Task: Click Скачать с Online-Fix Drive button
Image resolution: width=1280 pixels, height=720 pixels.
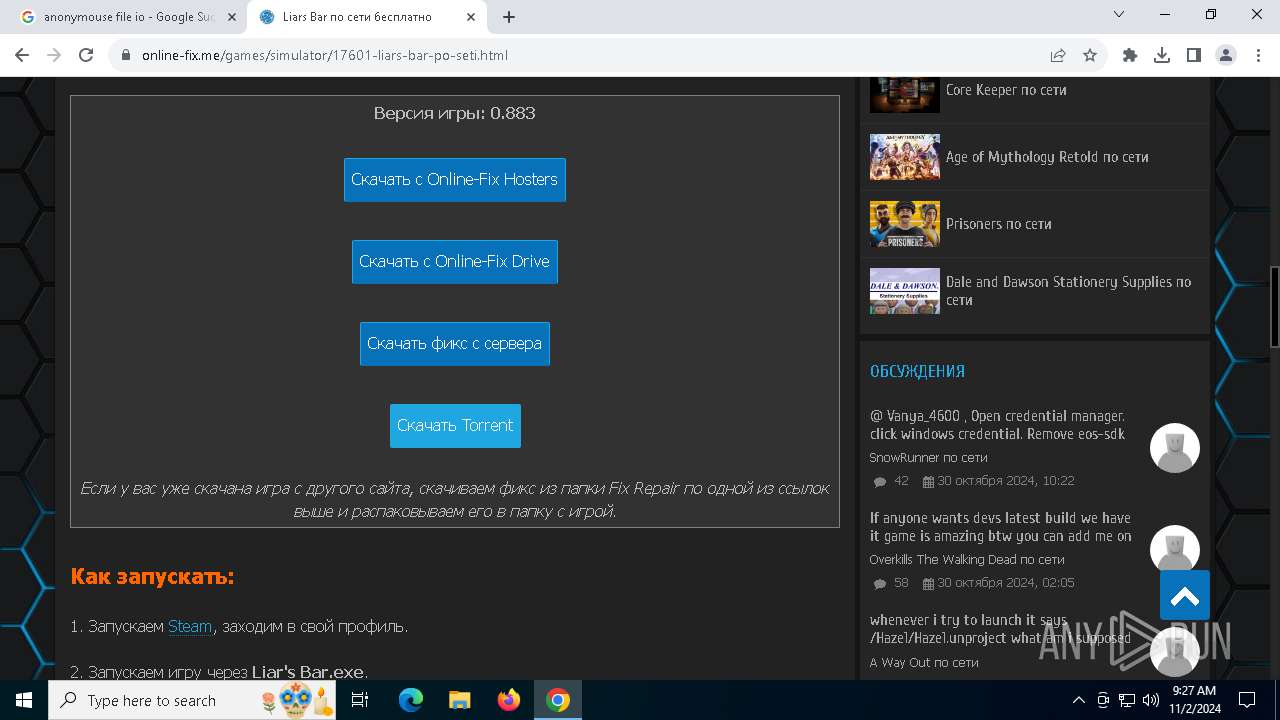Action: (455, 262)
